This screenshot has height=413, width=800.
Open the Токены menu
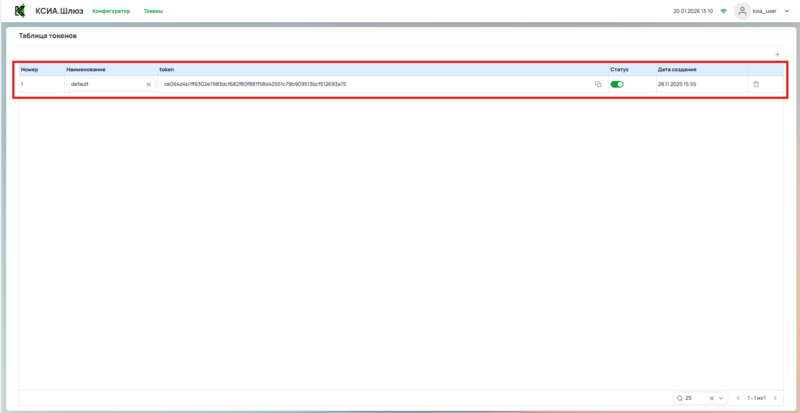click(x=153, y=11)
